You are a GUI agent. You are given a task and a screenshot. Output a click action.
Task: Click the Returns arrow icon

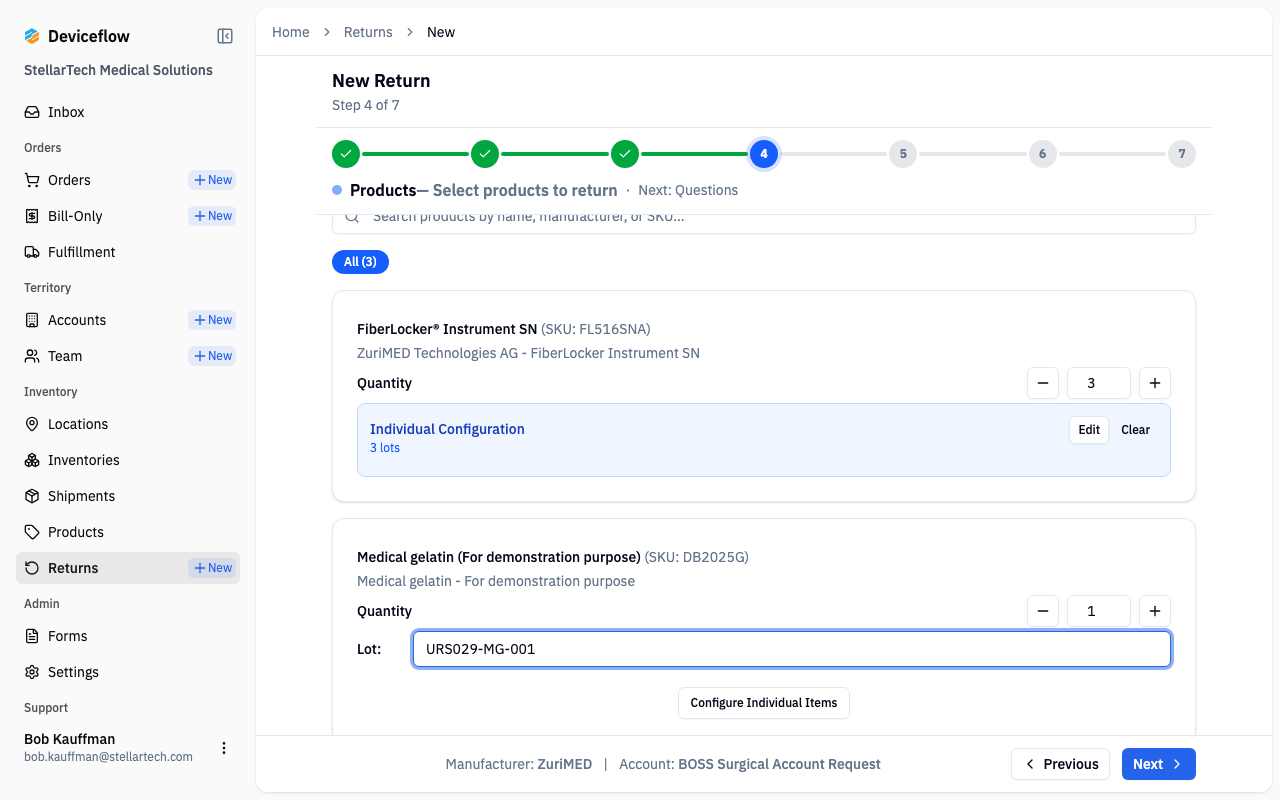point(32,568)
